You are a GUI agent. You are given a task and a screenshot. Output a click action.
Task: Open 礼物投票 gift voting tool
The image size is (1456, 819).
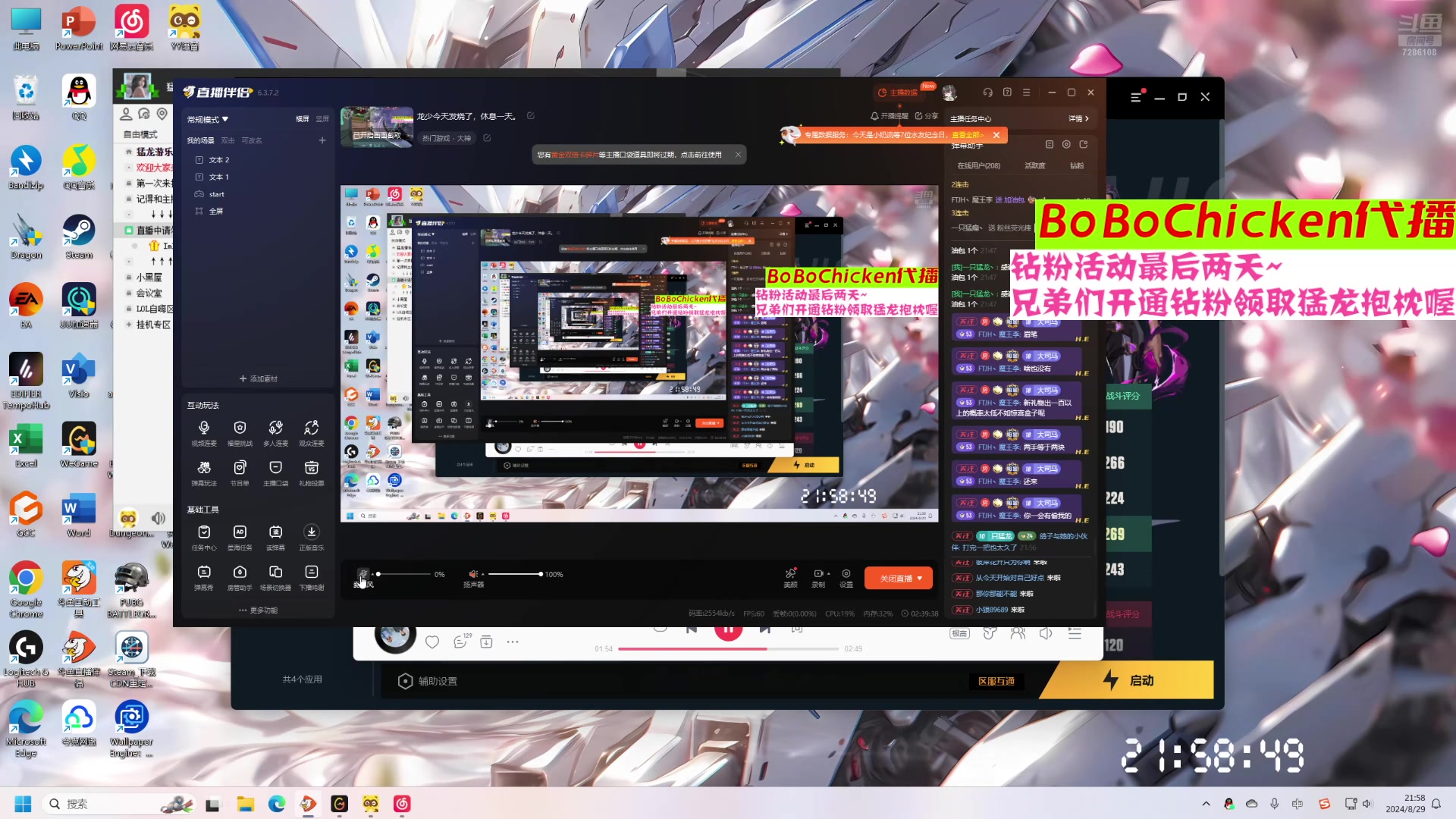pyautogui.click(x=311, y=473)
